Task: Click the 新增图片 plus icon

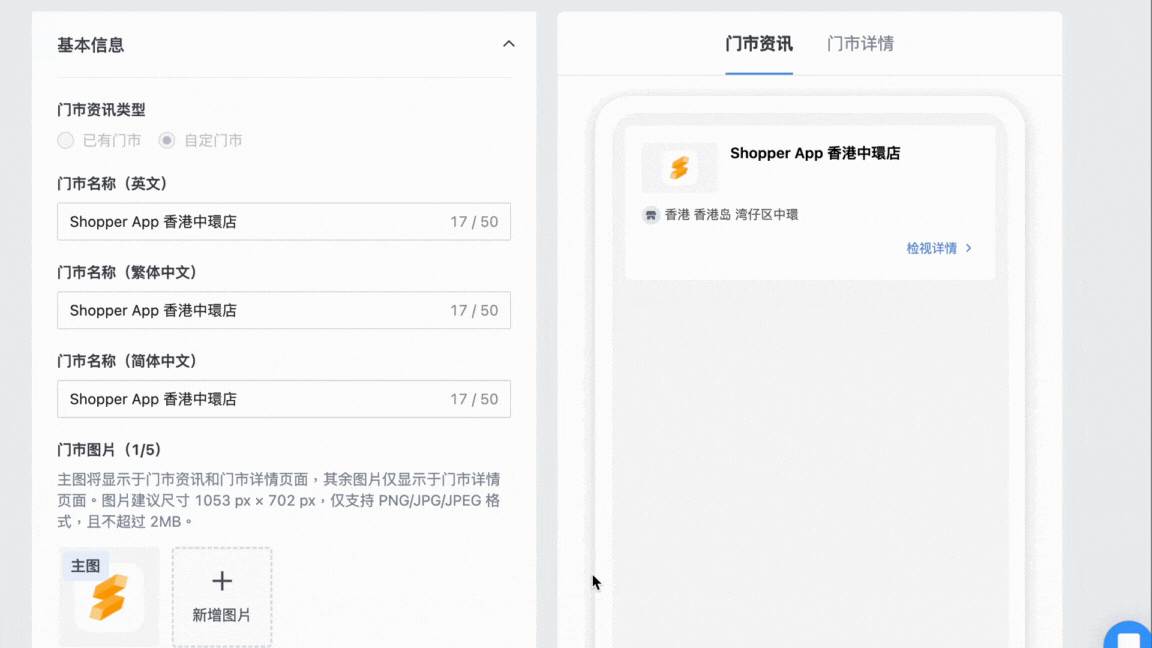Action: [x=222, y=581]
